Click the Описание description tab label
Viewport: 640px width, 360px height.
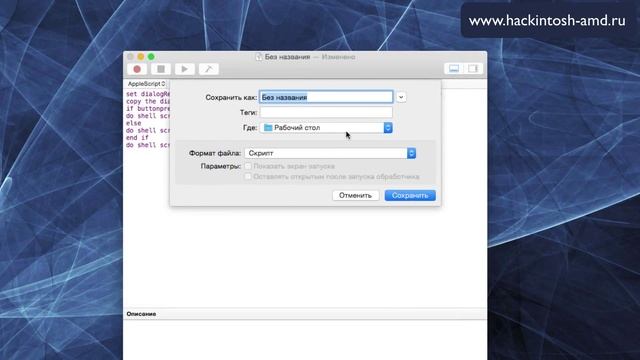tap(141, 314)
